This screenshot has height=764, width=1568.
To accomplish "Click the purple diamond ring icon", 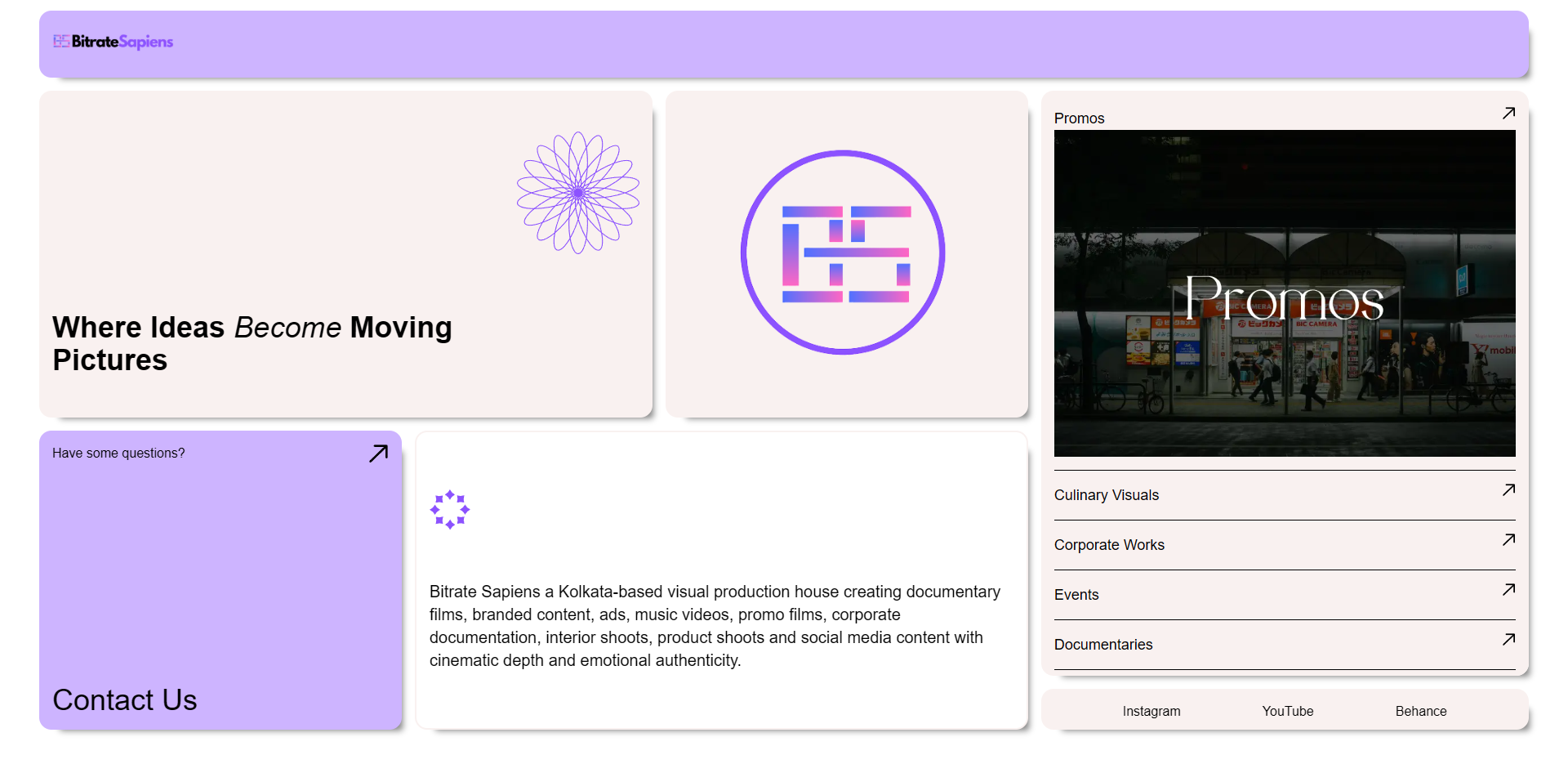I will tap(450, 510).
